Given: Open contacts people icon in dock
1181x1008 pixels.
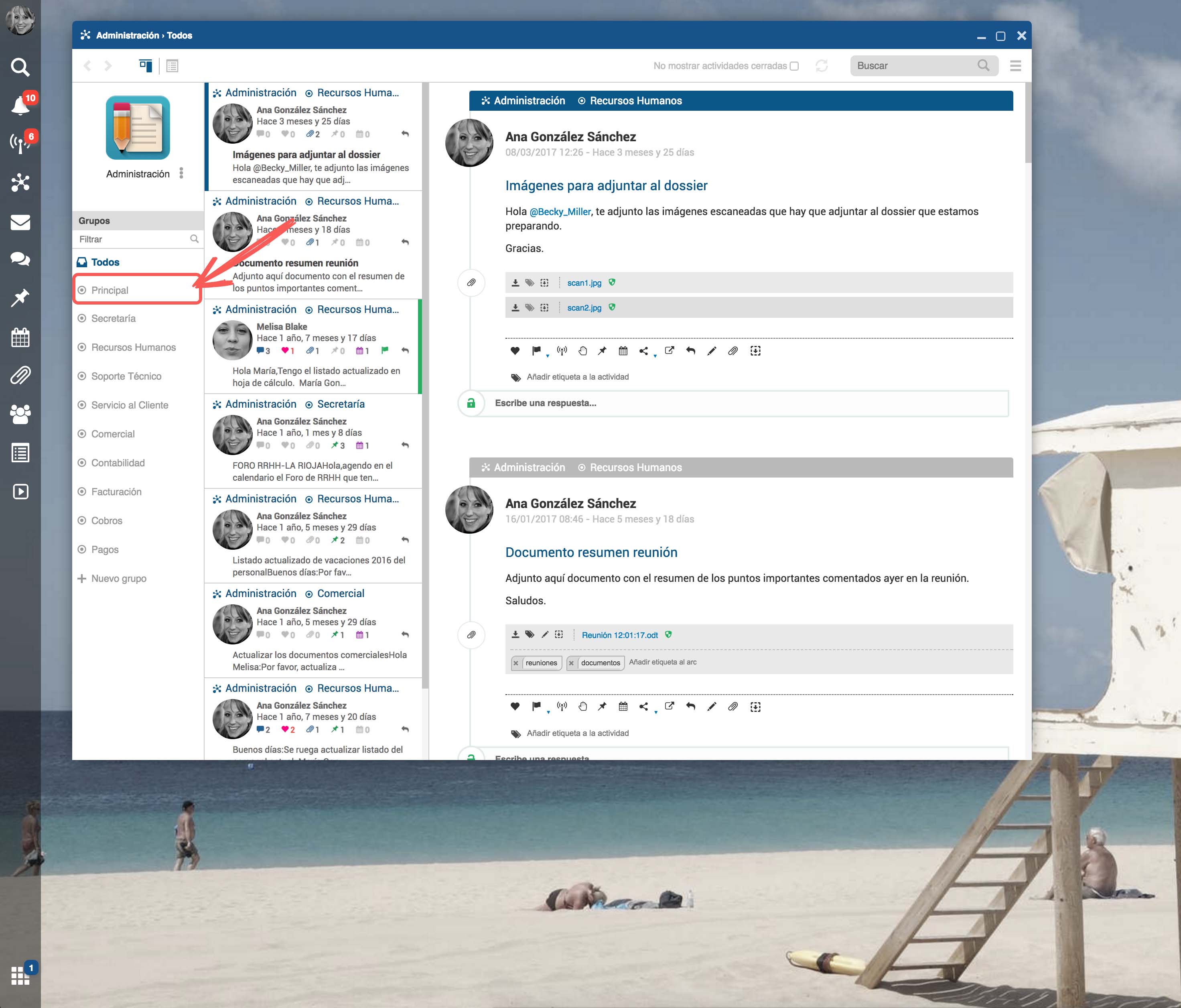Looking at the screenshot, I should click(20, 415).
